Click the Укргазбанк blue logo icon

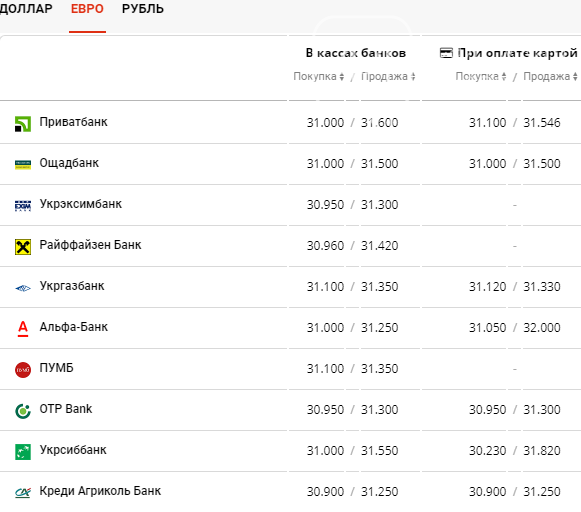point(23,288)
